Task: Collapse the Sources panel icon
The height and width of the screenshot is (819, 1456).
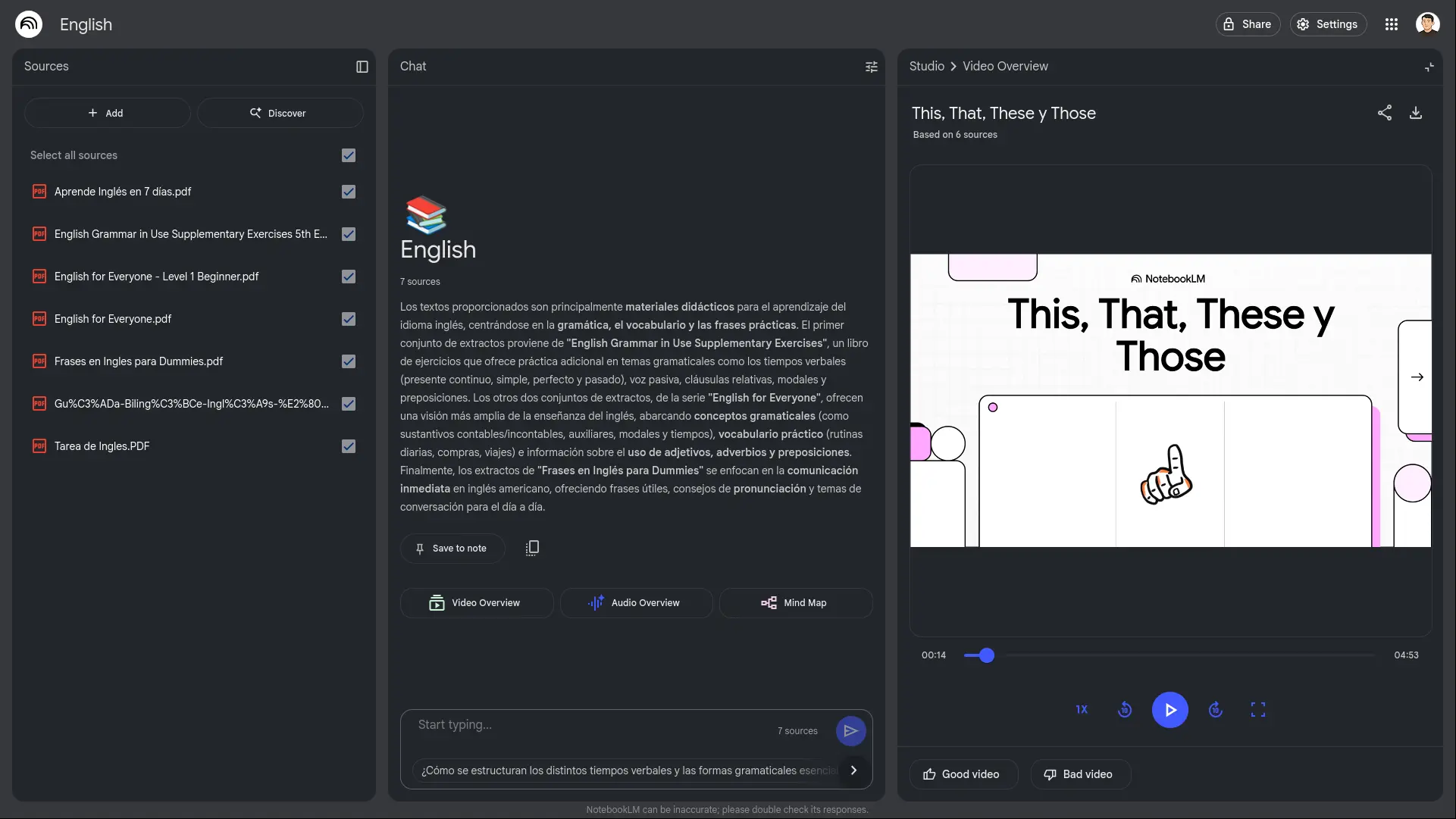Action: [362, 67]
